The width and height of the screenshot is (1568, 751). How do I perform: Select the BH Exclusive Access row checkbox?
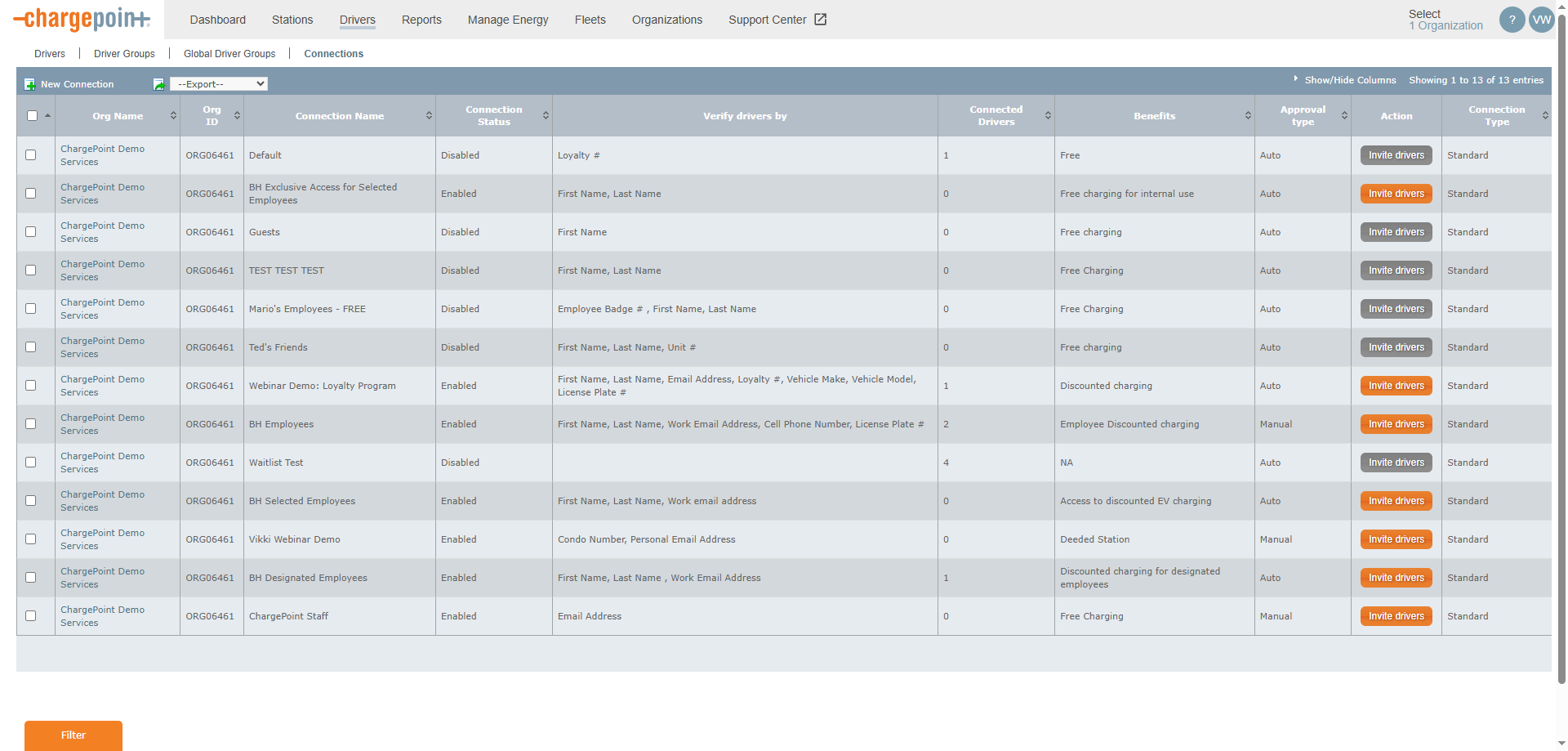pyautogui.click(x=31, y=193)
